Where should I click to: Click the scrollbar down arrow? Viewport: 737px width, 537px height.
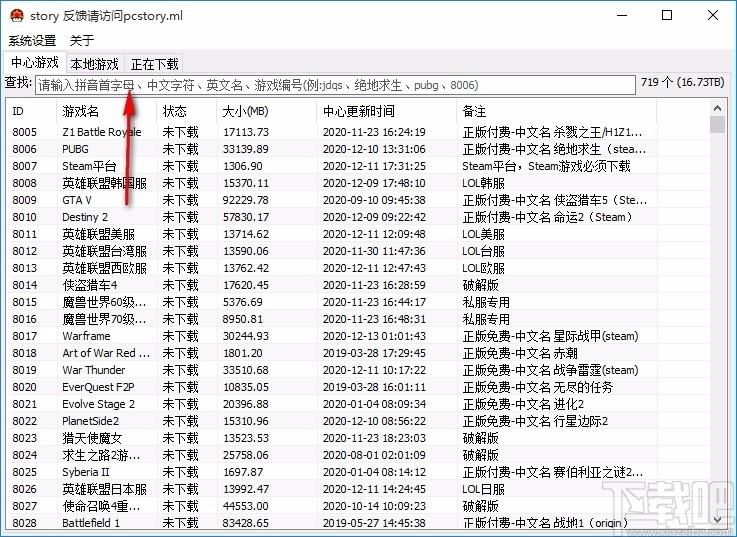[x=717, y=519]
